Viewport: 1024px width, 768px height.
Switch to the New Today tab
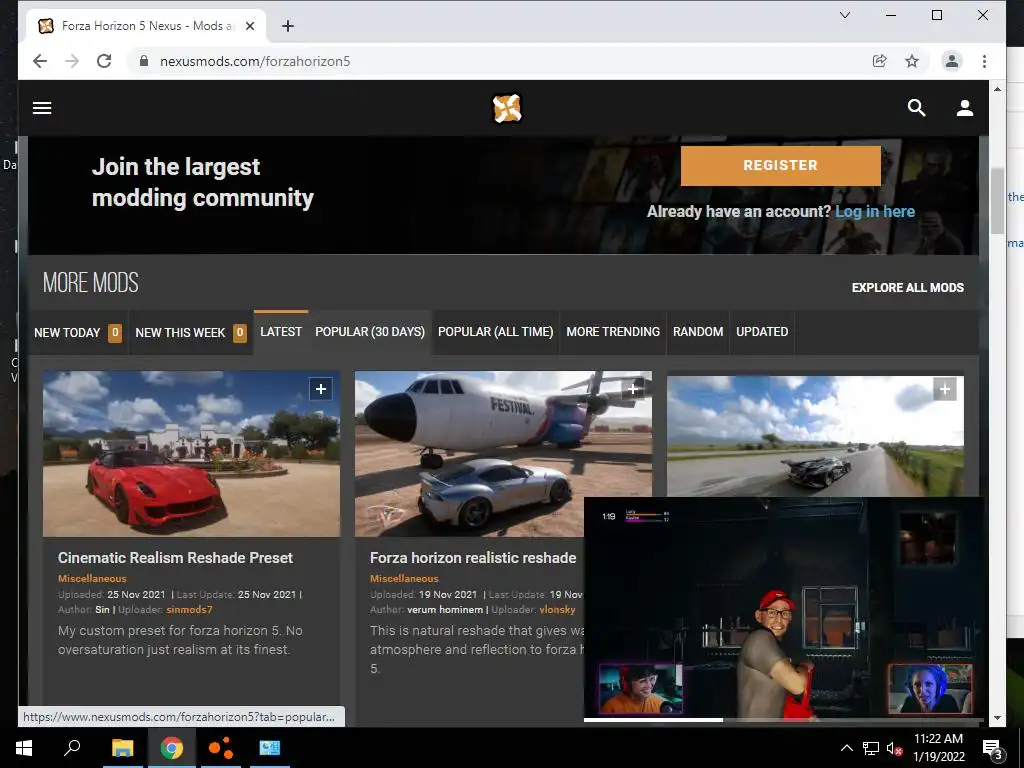pyautogui.click(x=78, y=332)
